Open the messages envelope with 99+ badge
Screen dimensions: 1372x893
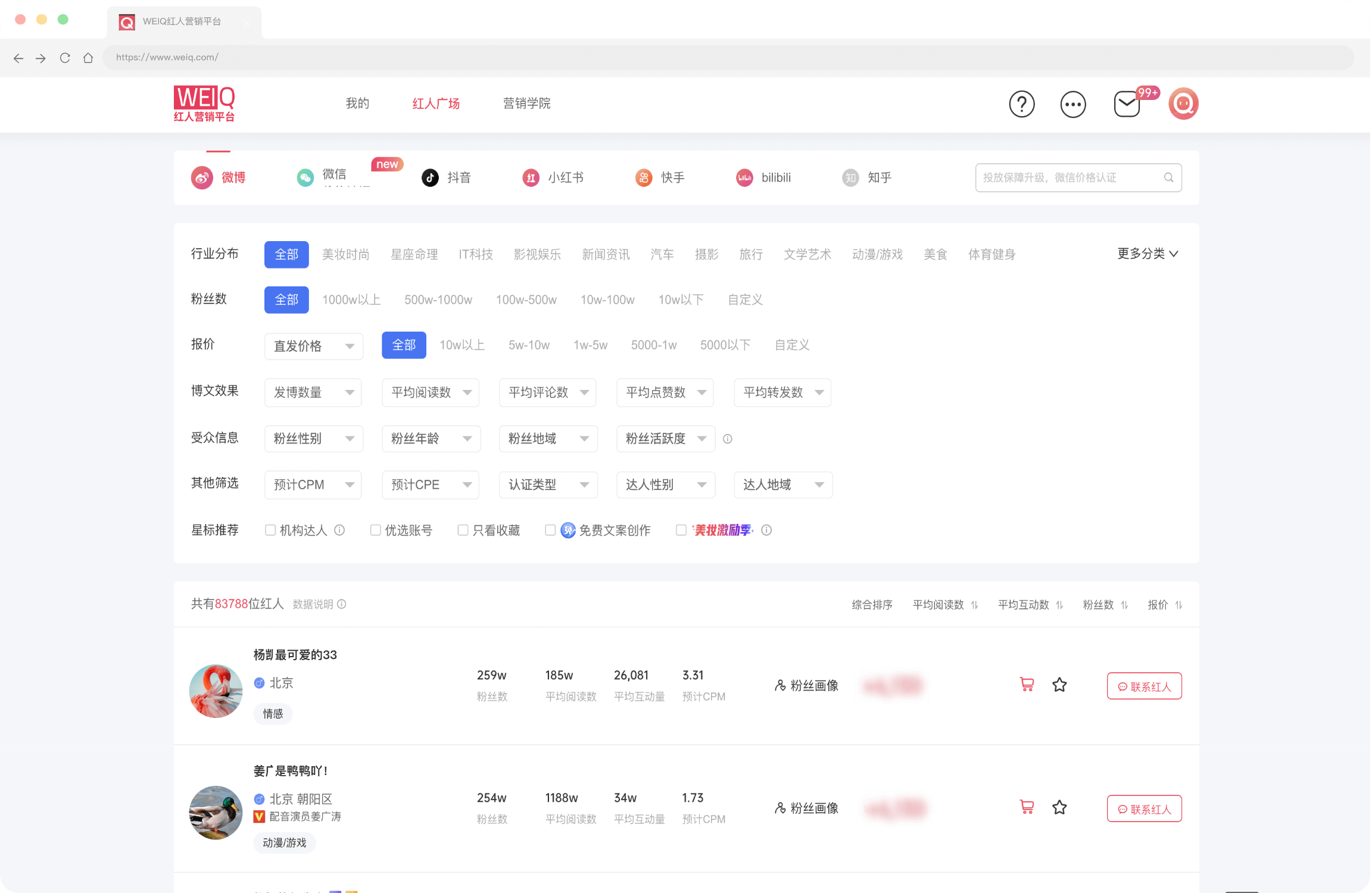1126,104
